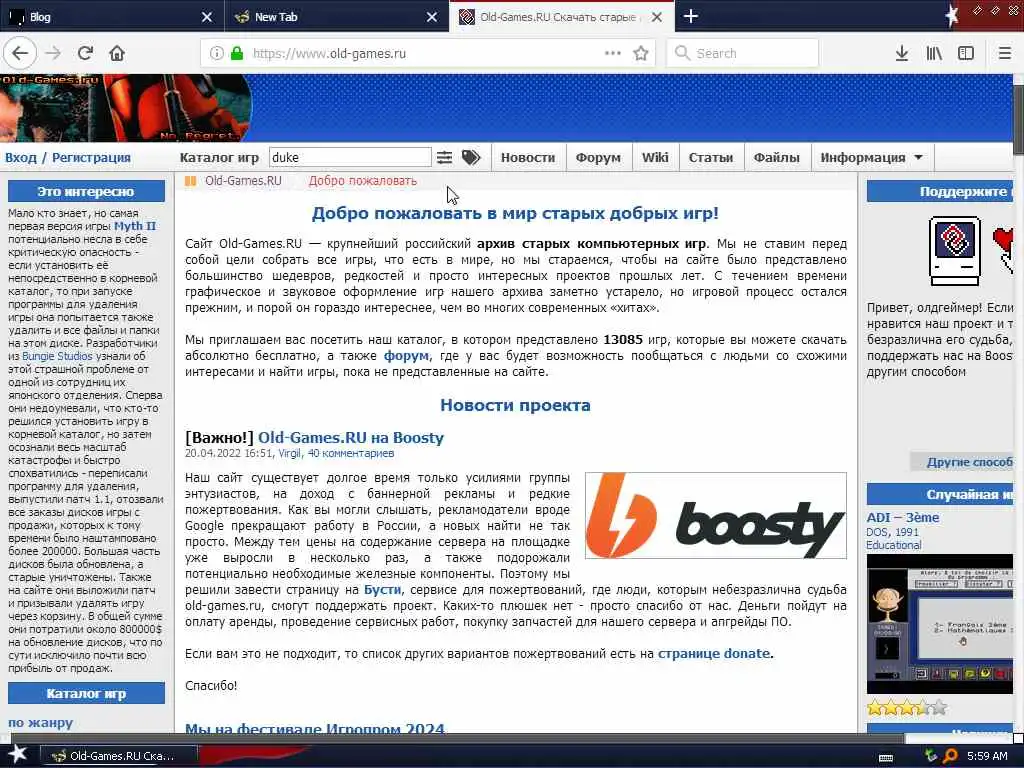Open the ADI – 3ème random game link

[x=903, y=517]
